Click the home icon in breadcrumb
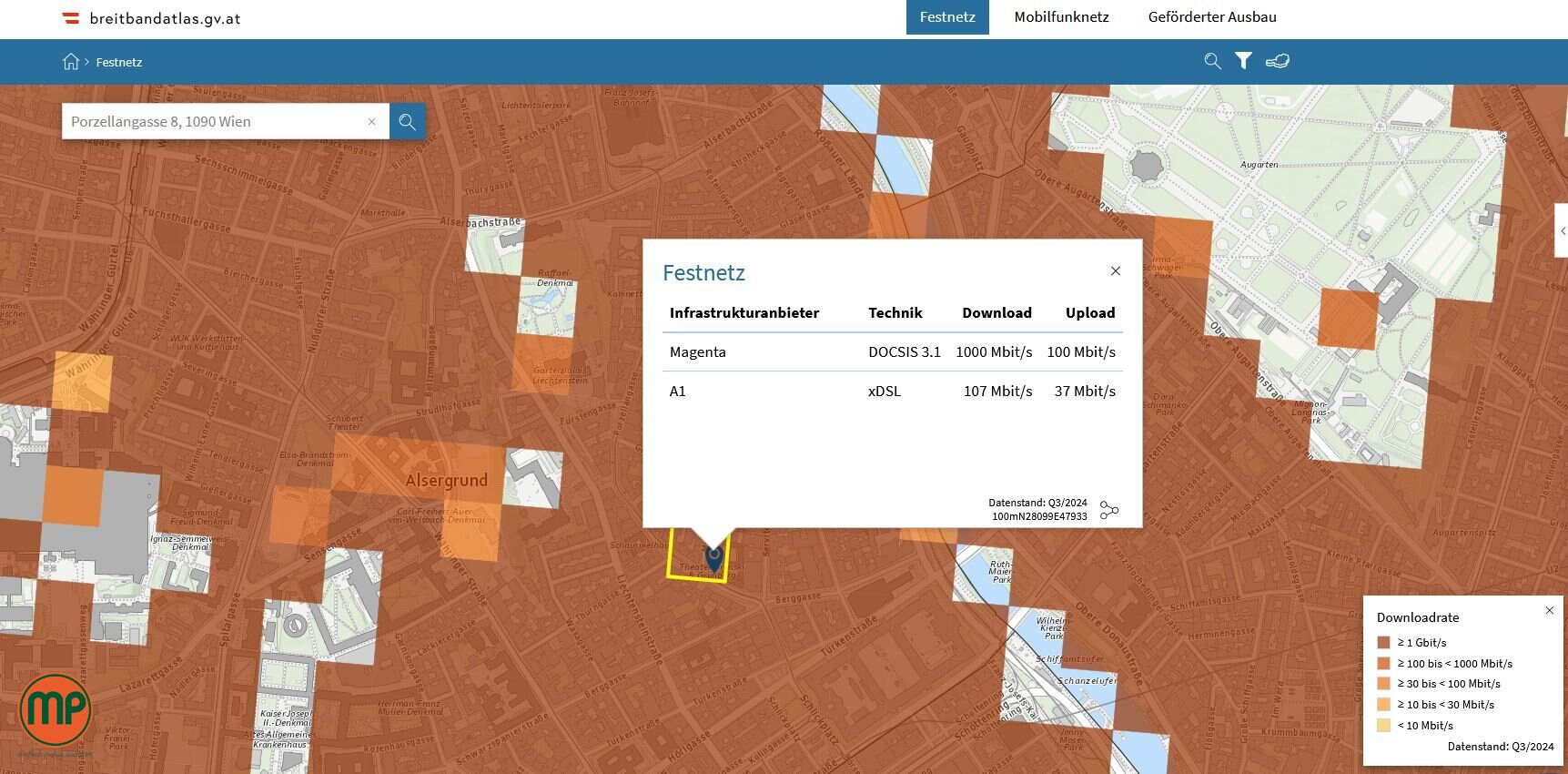This screenshot has width=1568, height=774. 71,62
